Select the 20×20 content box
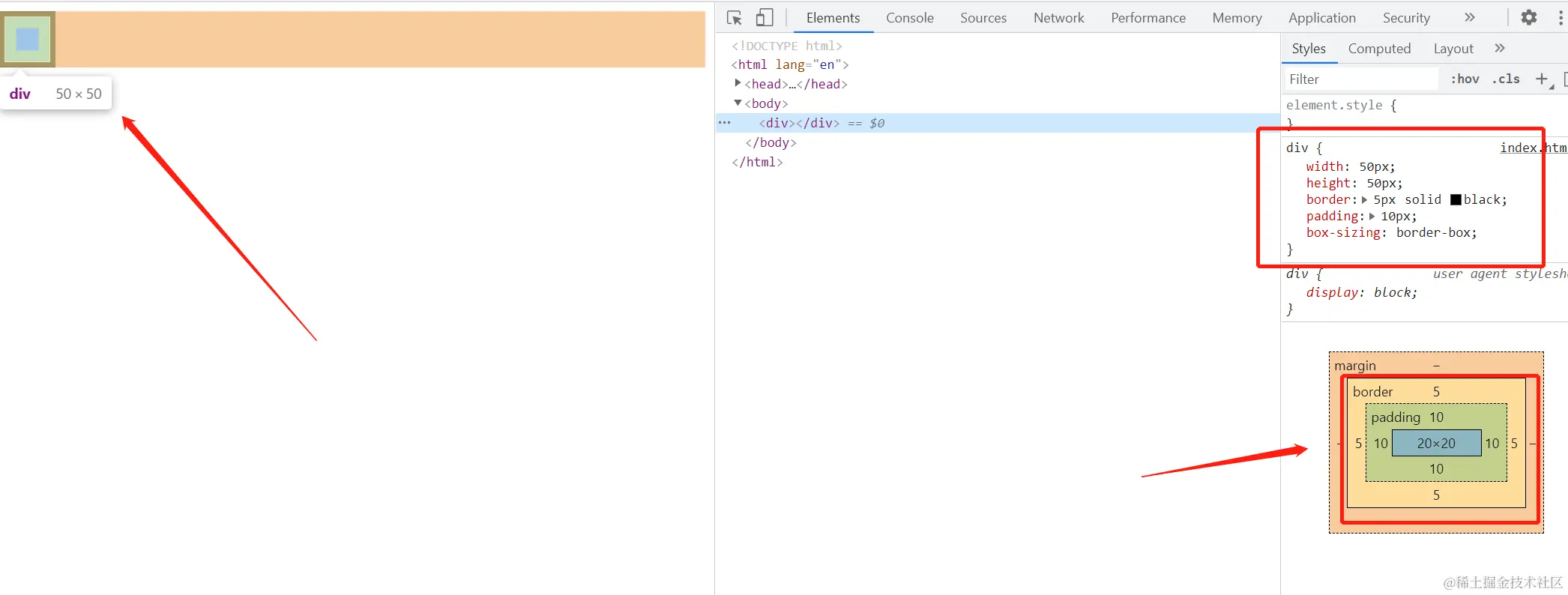The height and width of the screenshot is (595, 1568). pyautogui.click(x=1436, y=443)
